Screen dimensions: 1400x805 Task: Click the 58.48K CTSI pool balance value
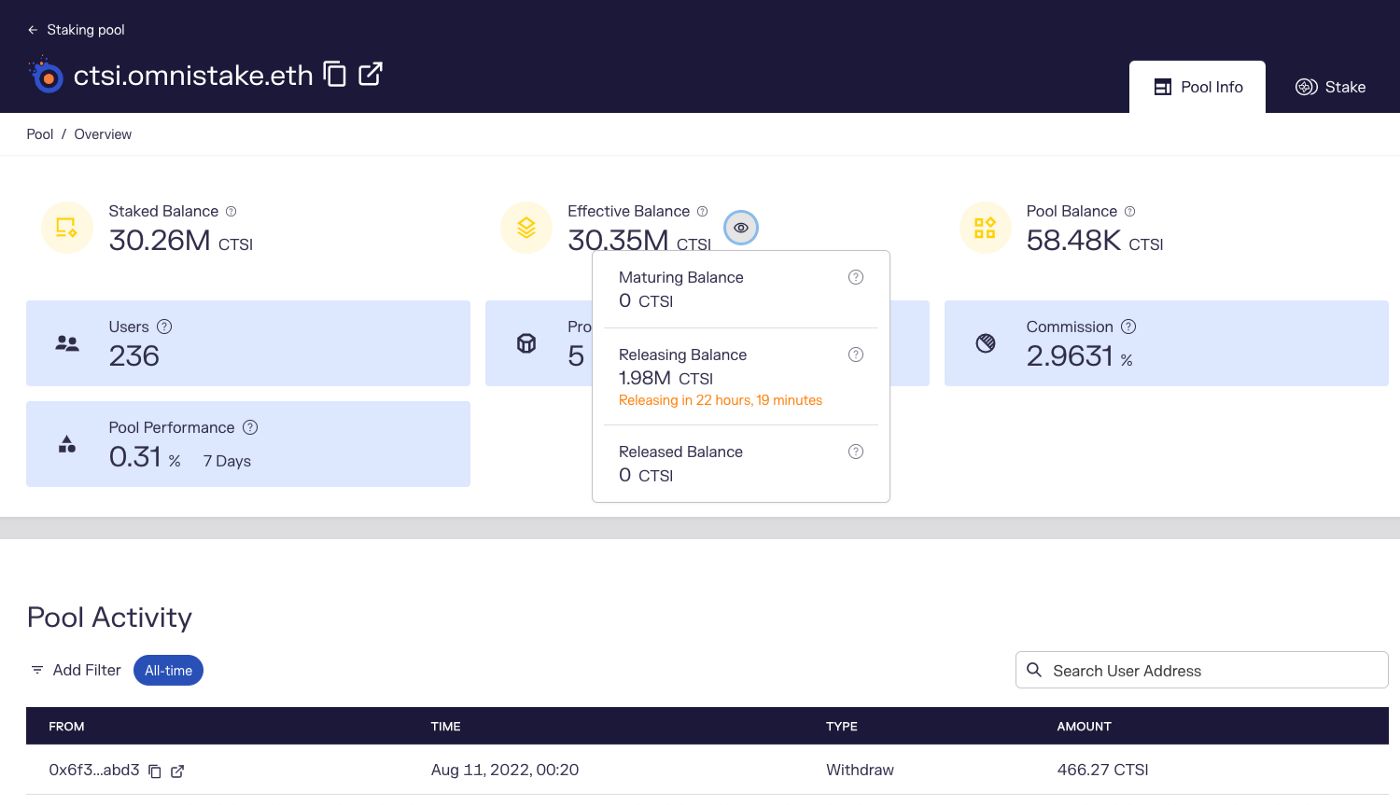point(1095,240)
